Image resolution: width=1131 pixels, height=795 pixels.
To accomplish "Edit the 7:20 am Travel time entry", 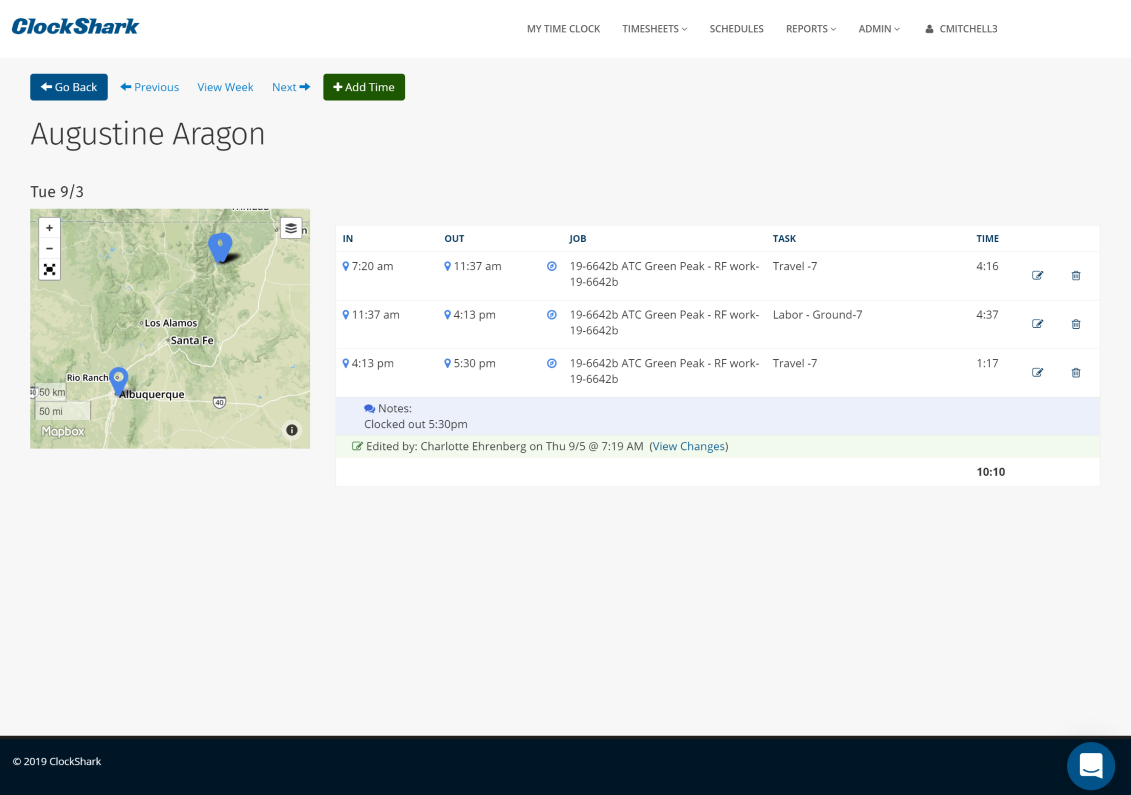I will (1037, 276).
